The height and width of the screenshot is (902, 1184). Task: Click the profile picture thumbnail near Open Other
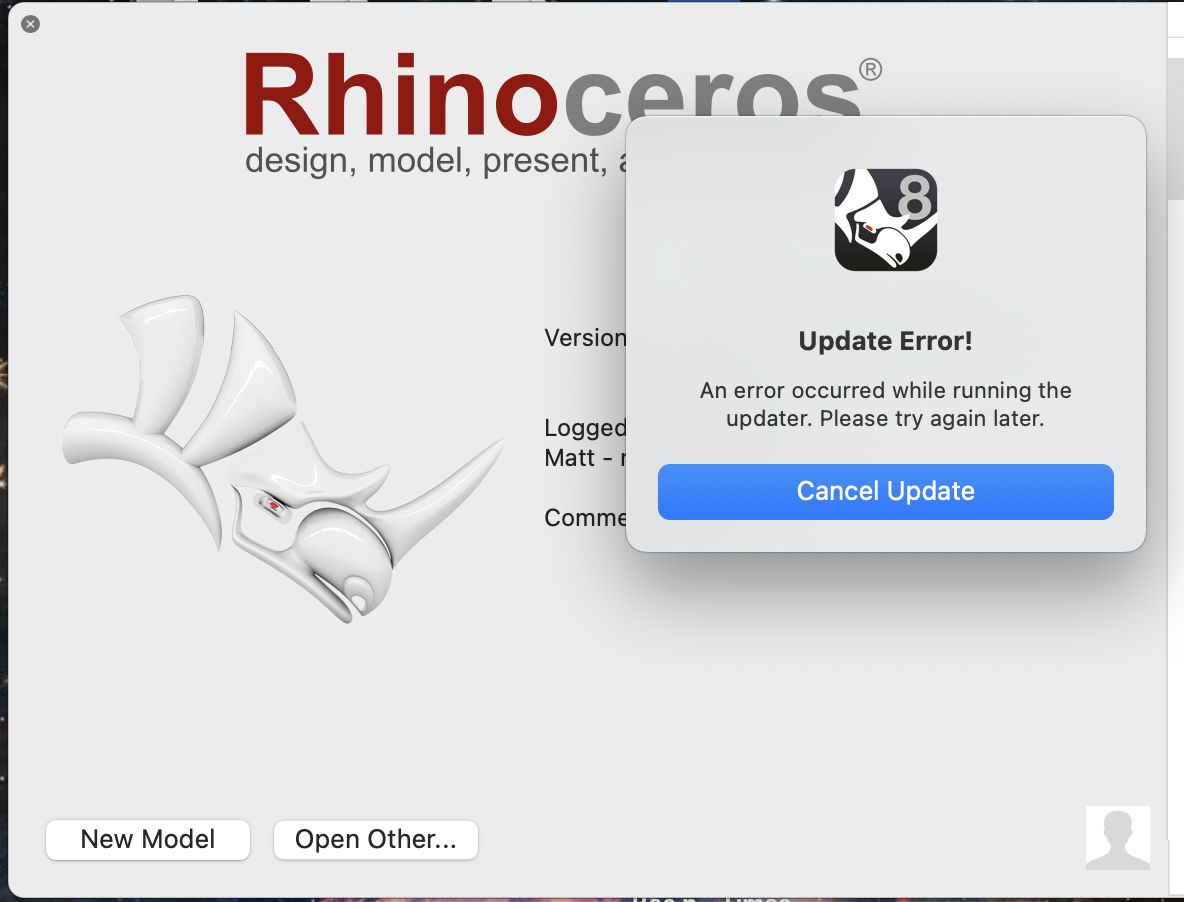1118,837
